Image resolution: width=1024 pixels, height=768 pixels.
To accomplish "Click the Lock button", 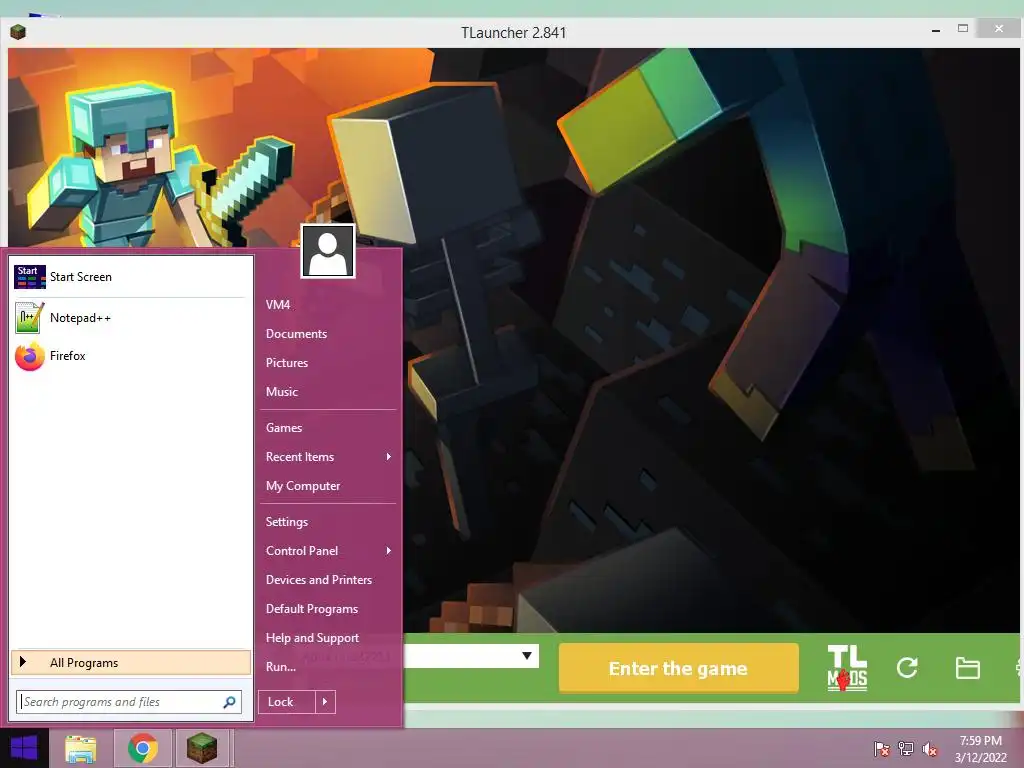I will point(287,702).
